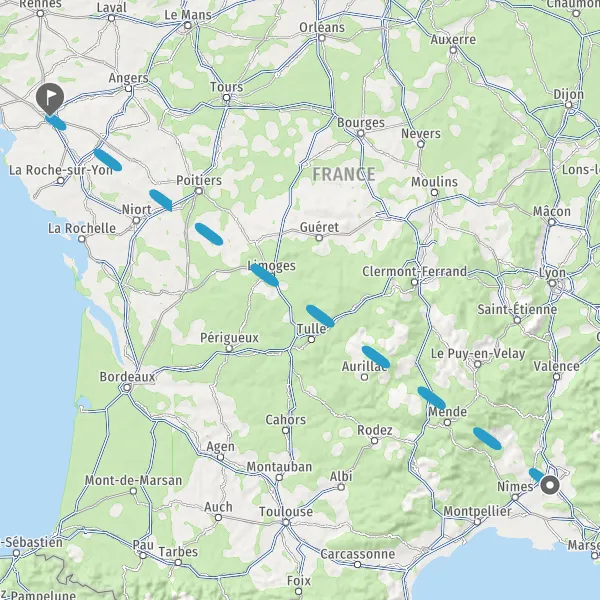
Task: Click the FRANCE country label
Action: click(344, 174)
